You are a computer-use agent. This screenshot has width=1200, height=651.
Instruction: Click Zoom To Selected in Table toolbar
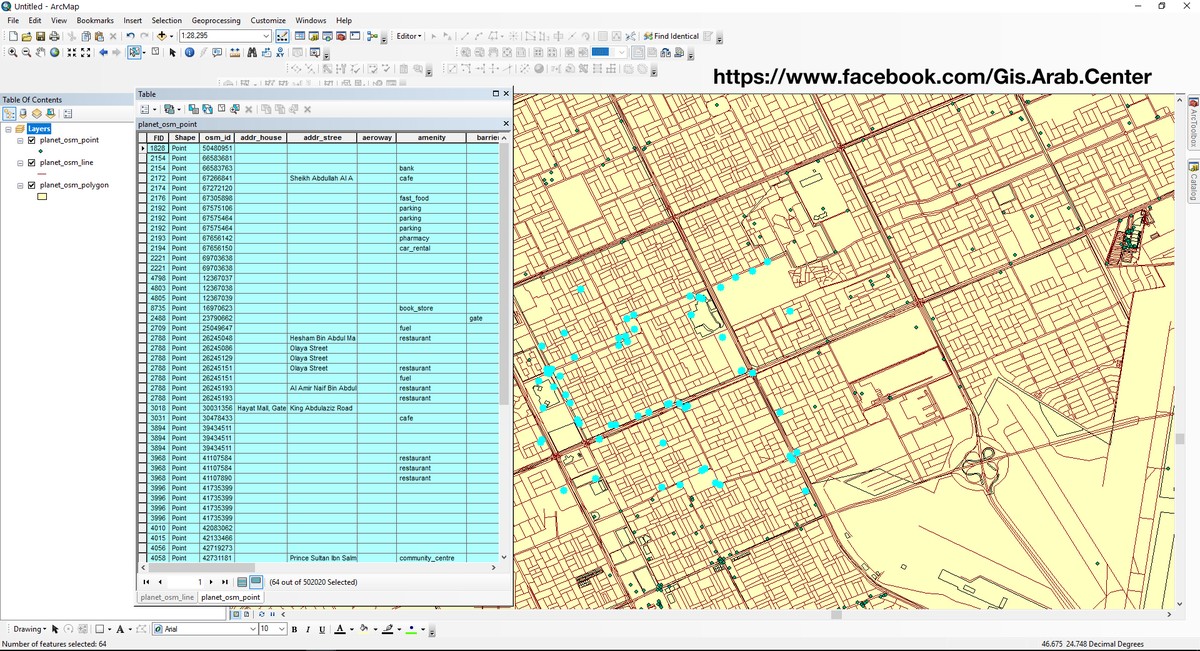235,109
